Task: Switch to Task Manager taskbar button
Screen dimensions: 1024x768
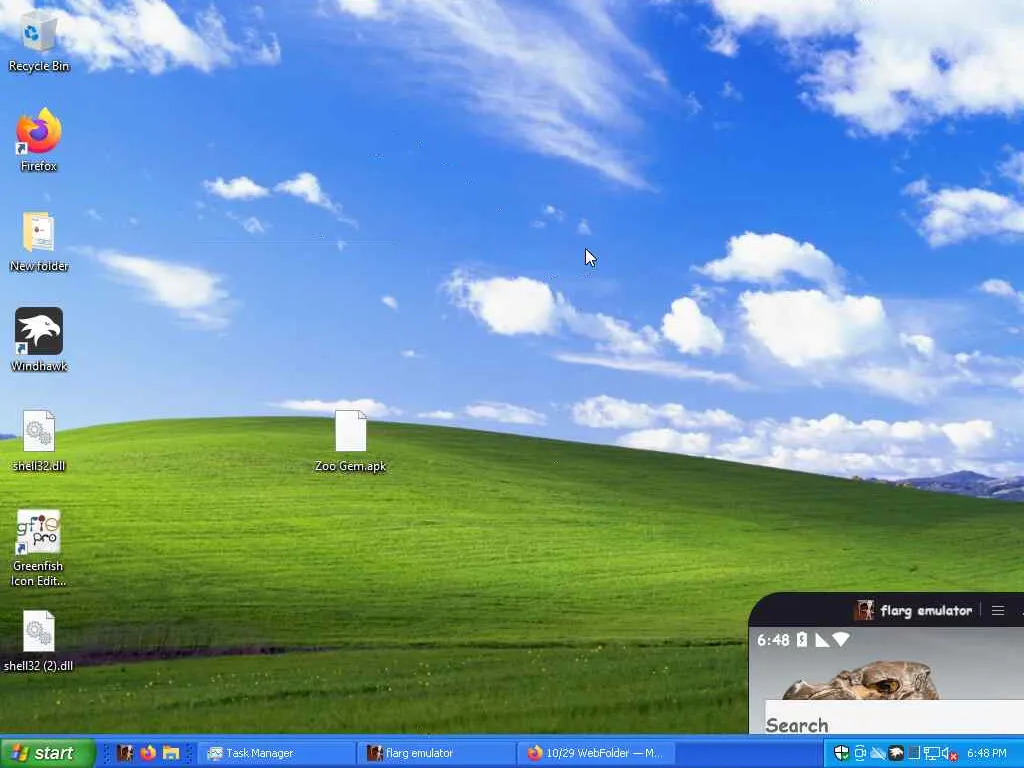Action: (x=277, y=753)
